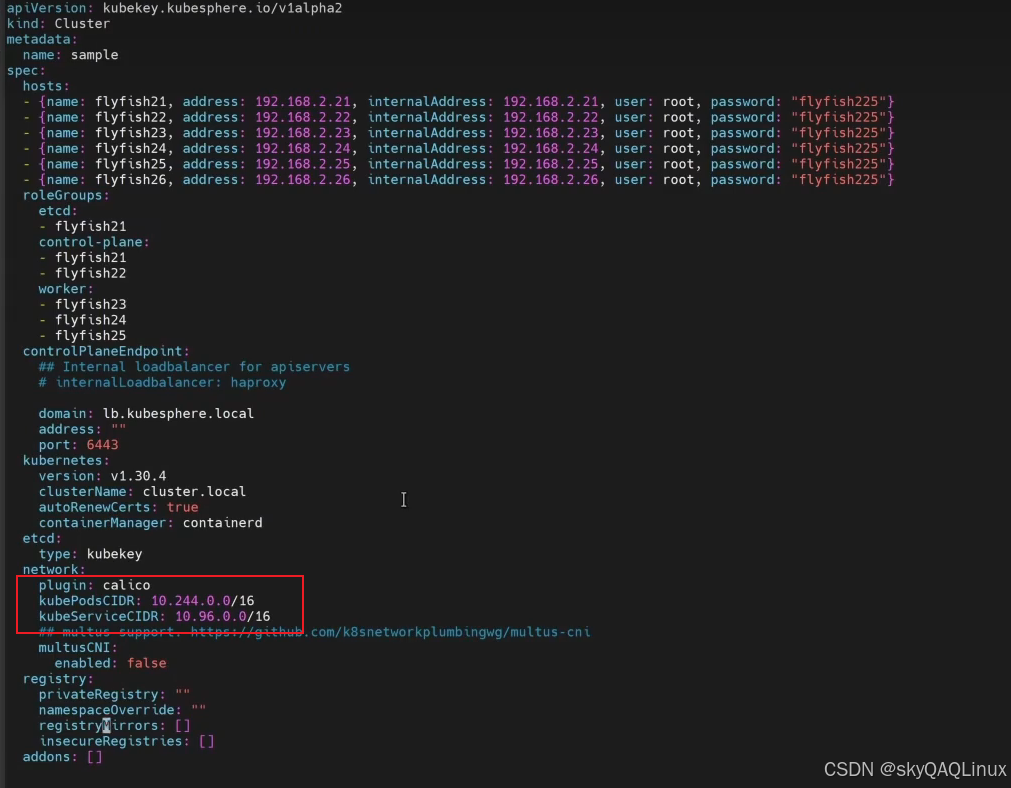This screenshot has width=1011, height=788.
Task: Click the insecureRegistries [] value
Action: pyautogui.click(x=206, y=741)
